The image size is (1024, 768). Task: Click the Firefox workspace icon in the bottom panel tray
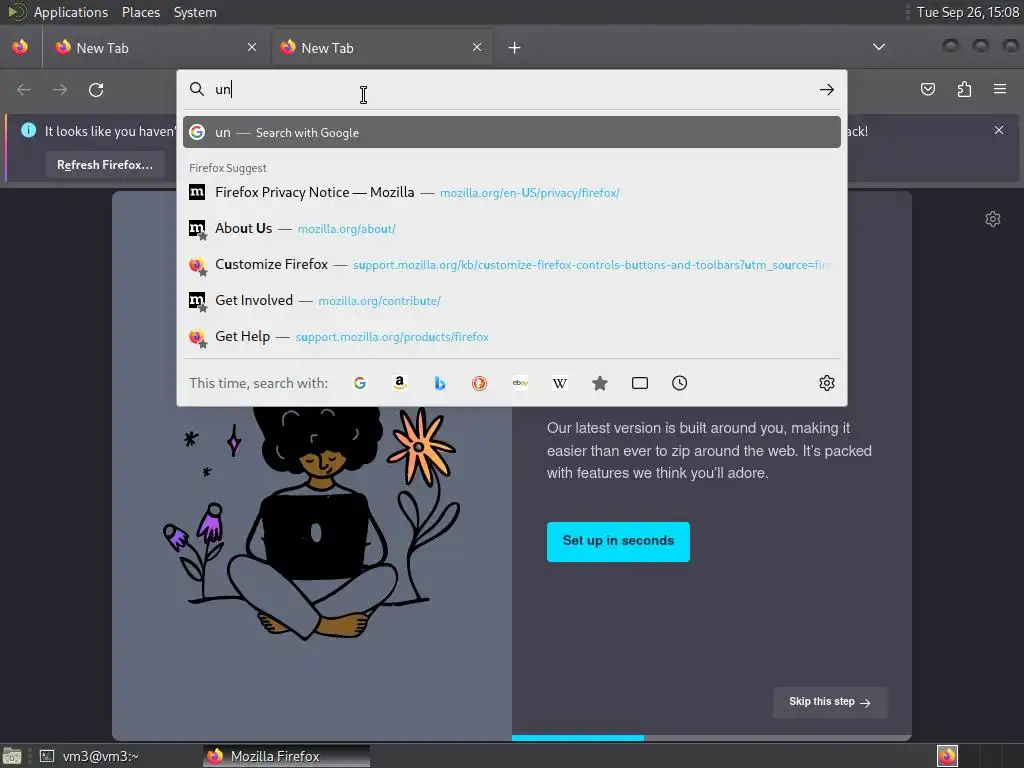click(947, 756)
